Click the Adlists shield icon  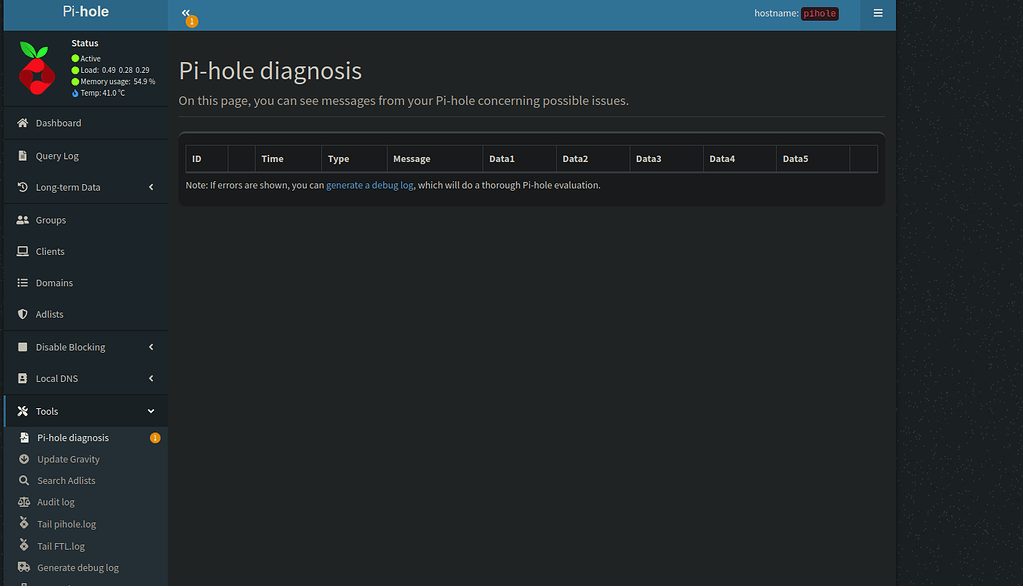point(23,314)
